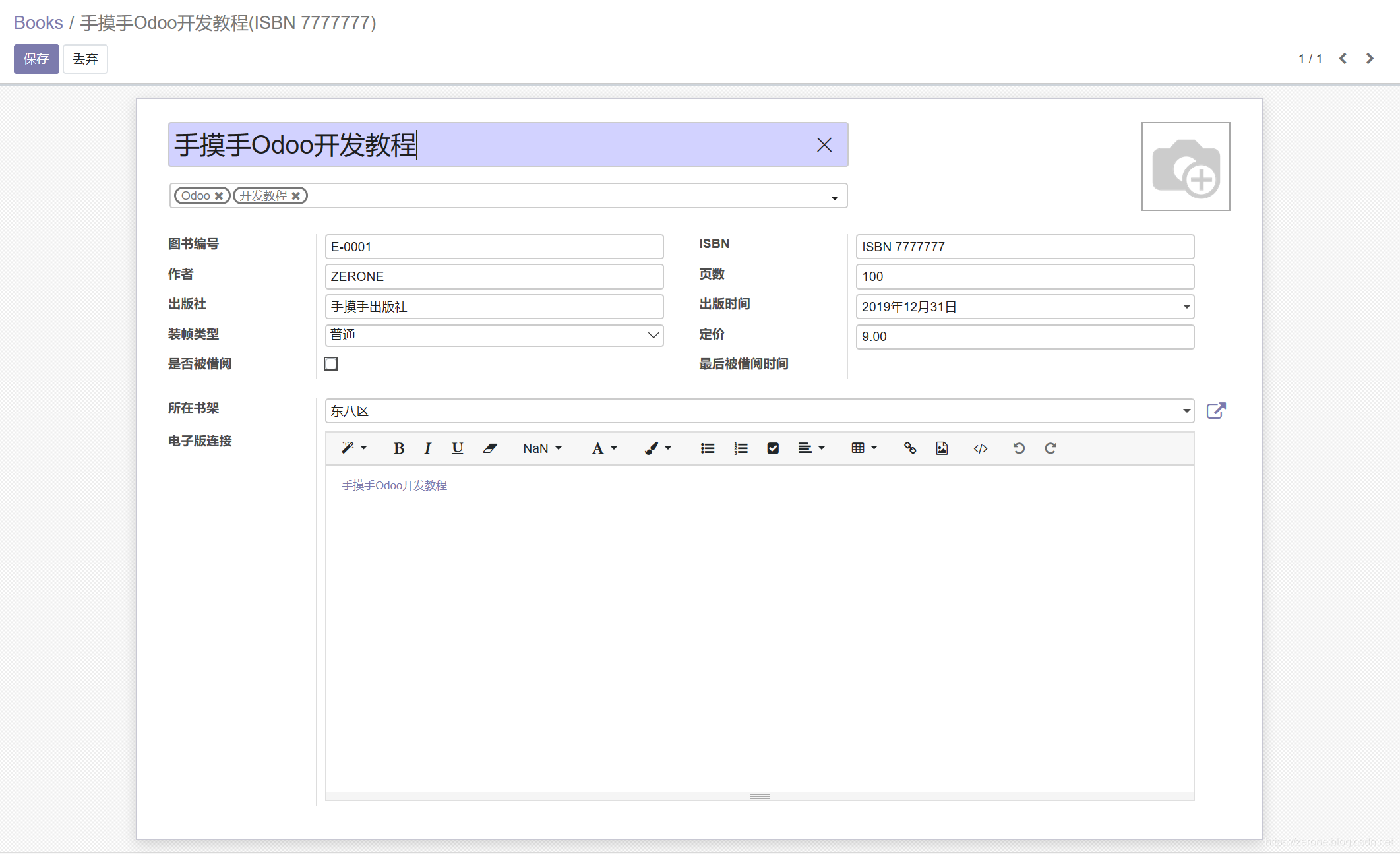This screenshot has width=1400, height=854.
Task: Underline text using the editor toolbar
Action: (457, 448)
